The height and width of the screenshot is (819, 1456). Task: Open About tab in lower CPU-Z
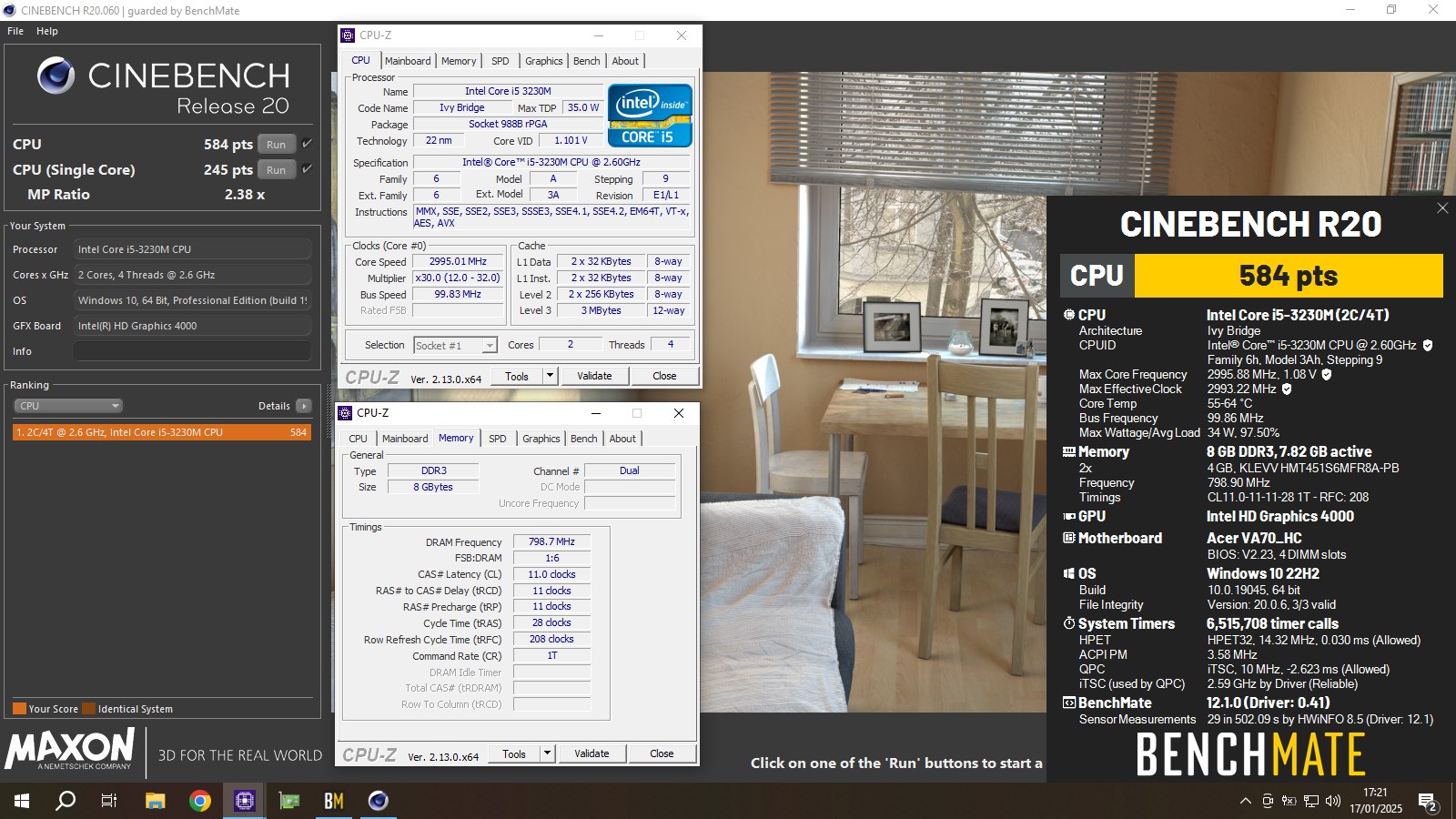tap(622, 439)
